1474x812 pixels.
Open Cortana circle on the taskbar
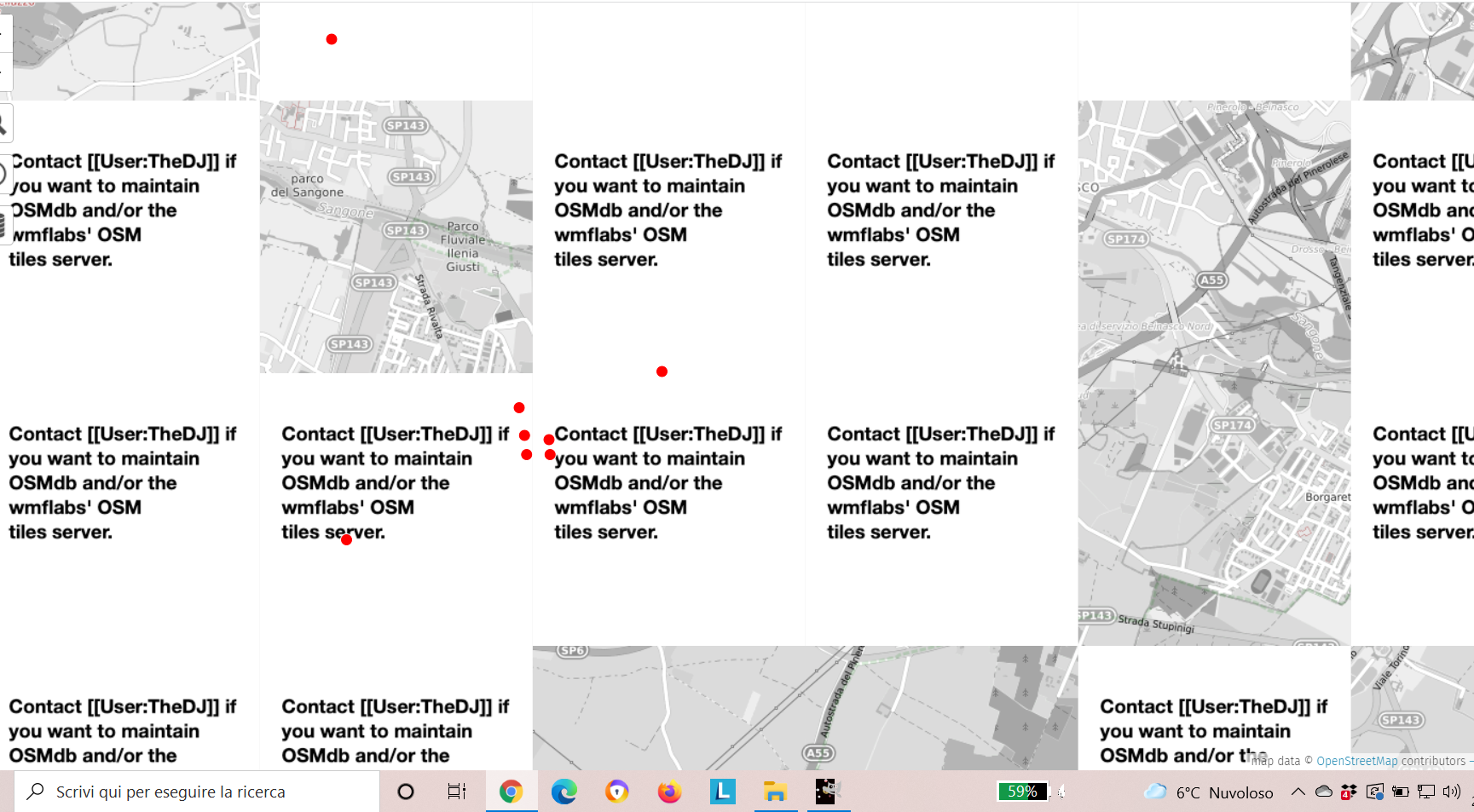coord(406,792)
